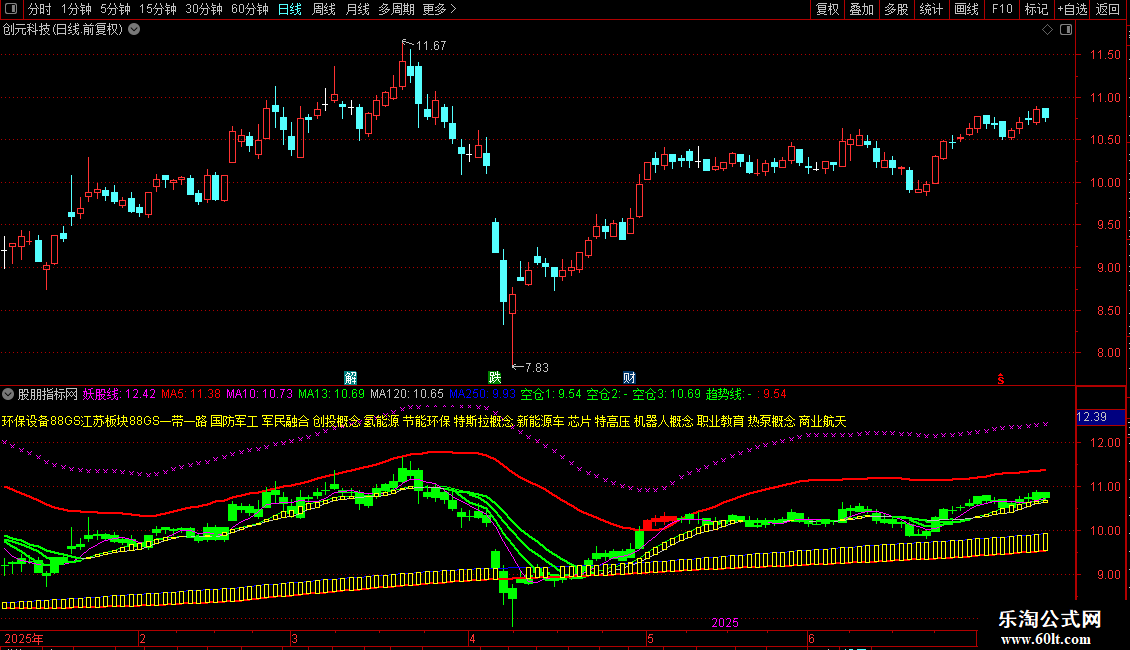Expand dropdown next to 创元科技 title
The width and height of the screenshot is (1130, 650).
point(134,30)
